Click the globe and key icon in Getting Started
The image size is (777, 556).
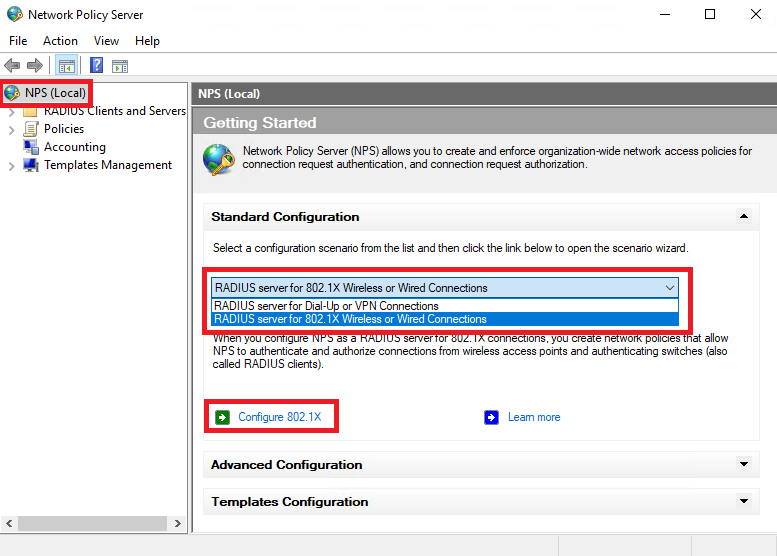[x=219, y=160]
